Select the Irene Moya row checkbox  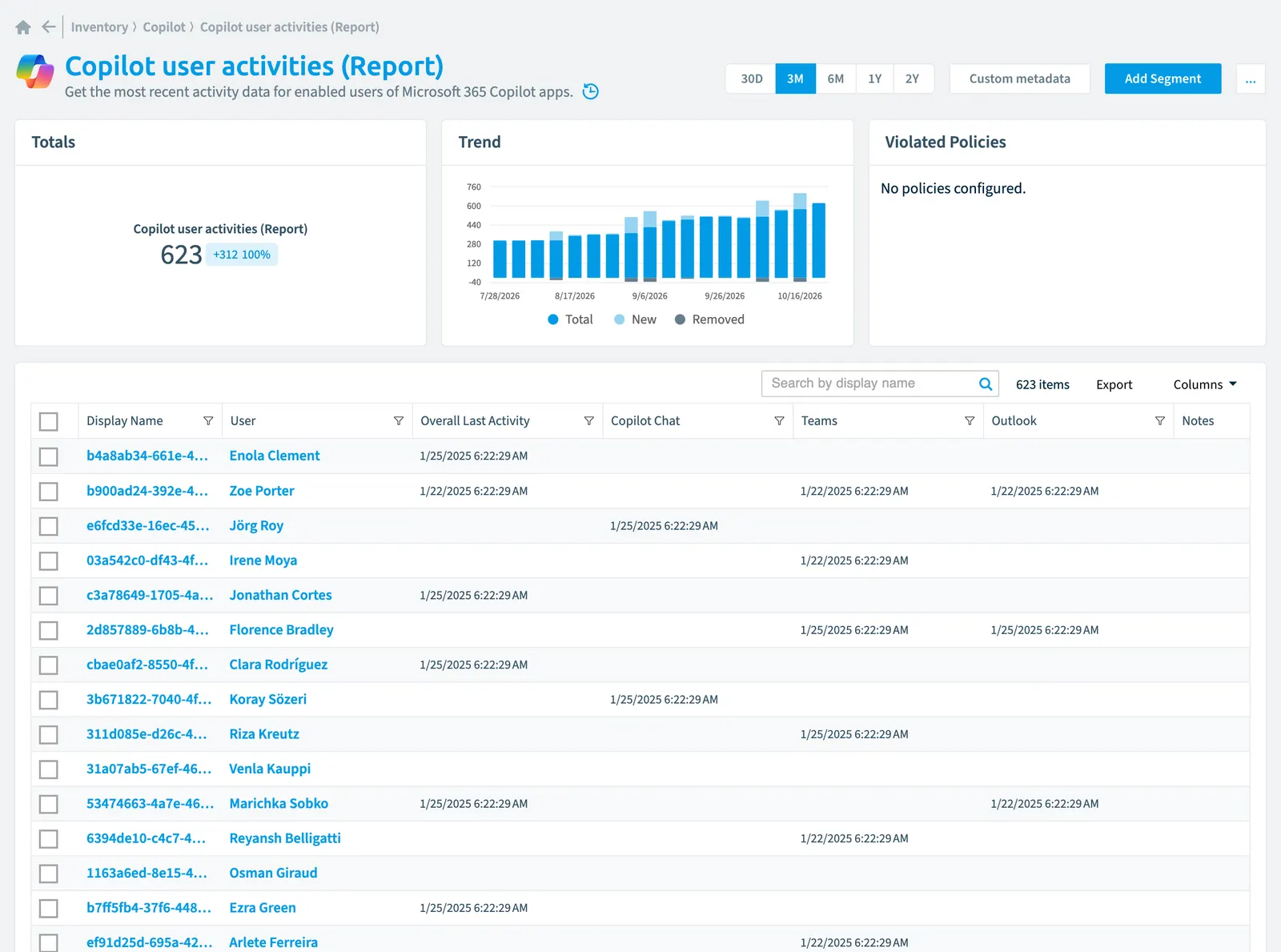tap(49, 561)
